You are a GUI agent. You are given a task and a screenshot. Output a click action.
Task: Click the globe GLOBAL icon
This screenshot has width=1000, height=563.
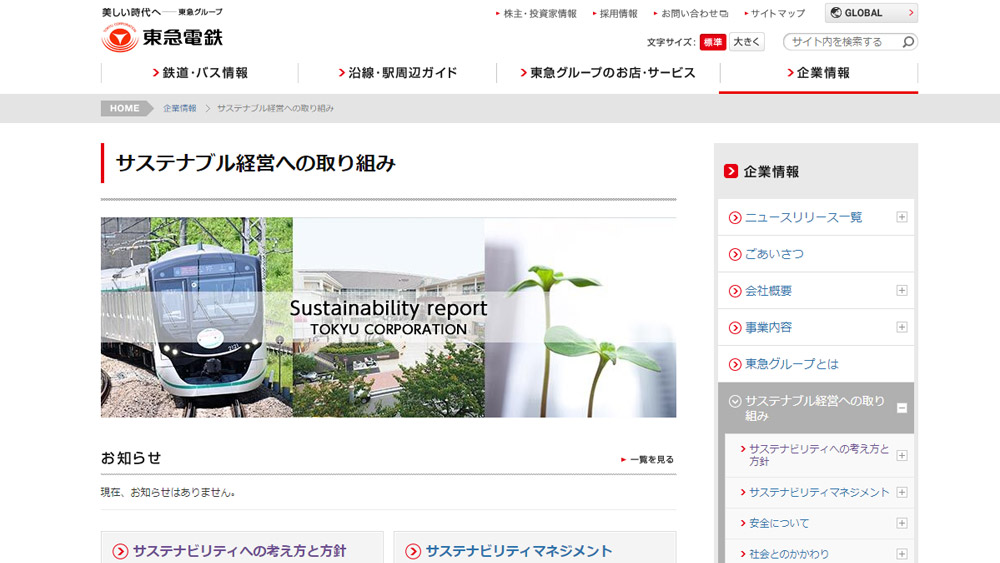(x=836, y=13)
